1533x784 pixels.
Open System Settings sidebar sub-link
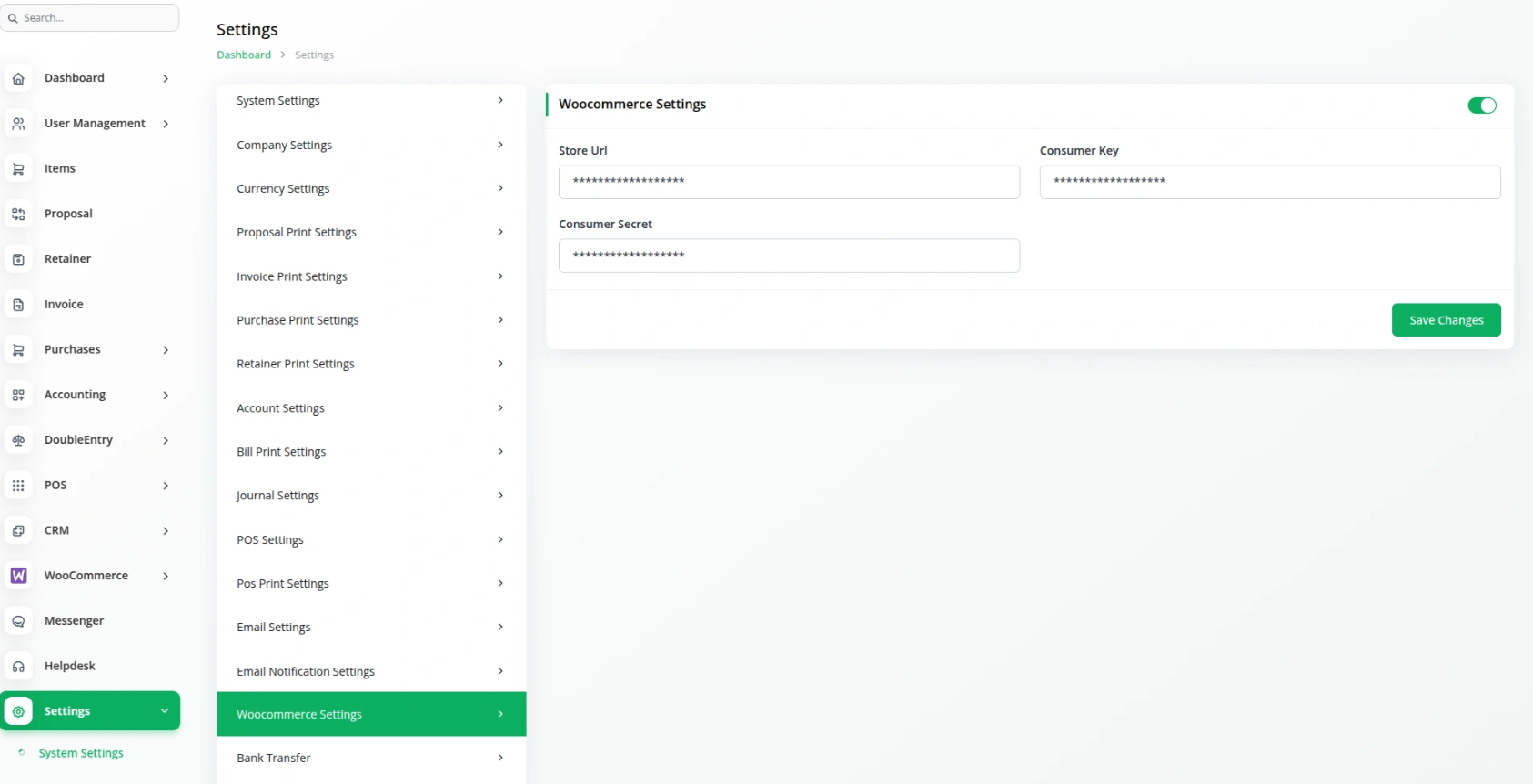[81, 753]
